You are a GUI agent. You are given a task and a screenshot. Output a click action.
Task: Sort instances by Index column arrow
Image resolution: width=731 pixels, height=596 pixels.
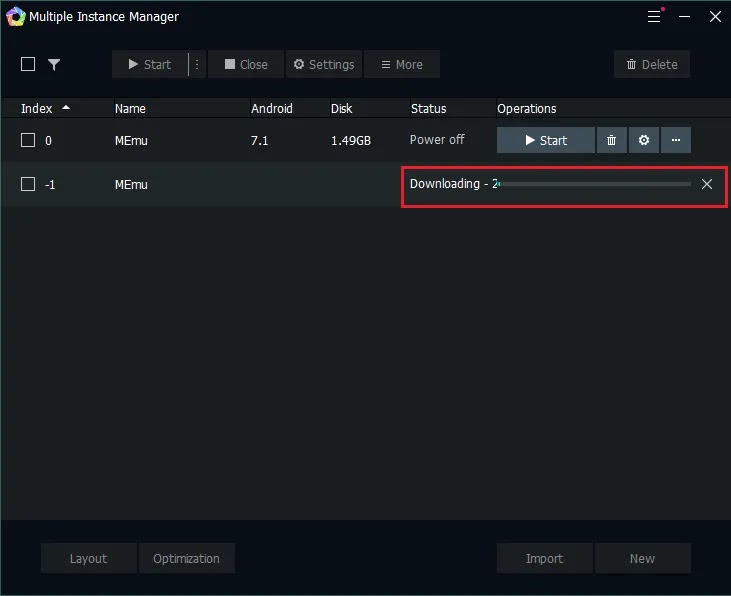point(66,108)
